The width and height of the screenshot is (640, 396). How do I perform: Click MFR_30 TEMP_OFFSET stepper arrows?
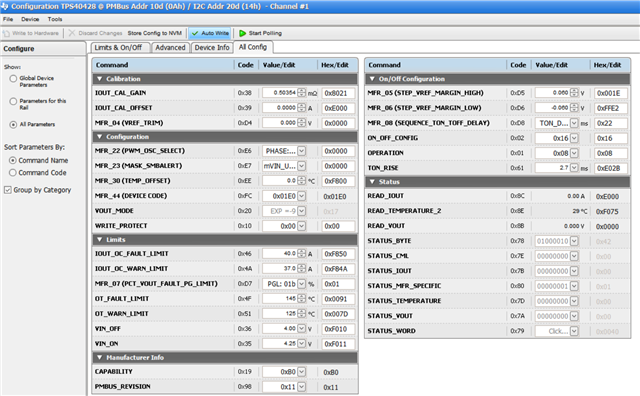pos(301,181)
